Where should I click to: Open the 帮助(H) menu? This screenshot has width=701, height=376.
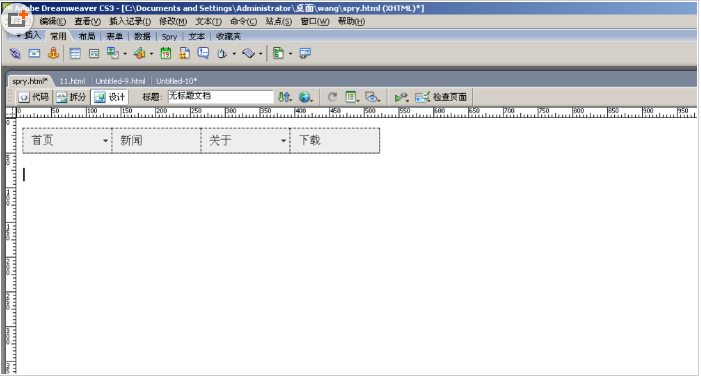tap(351, 21)
